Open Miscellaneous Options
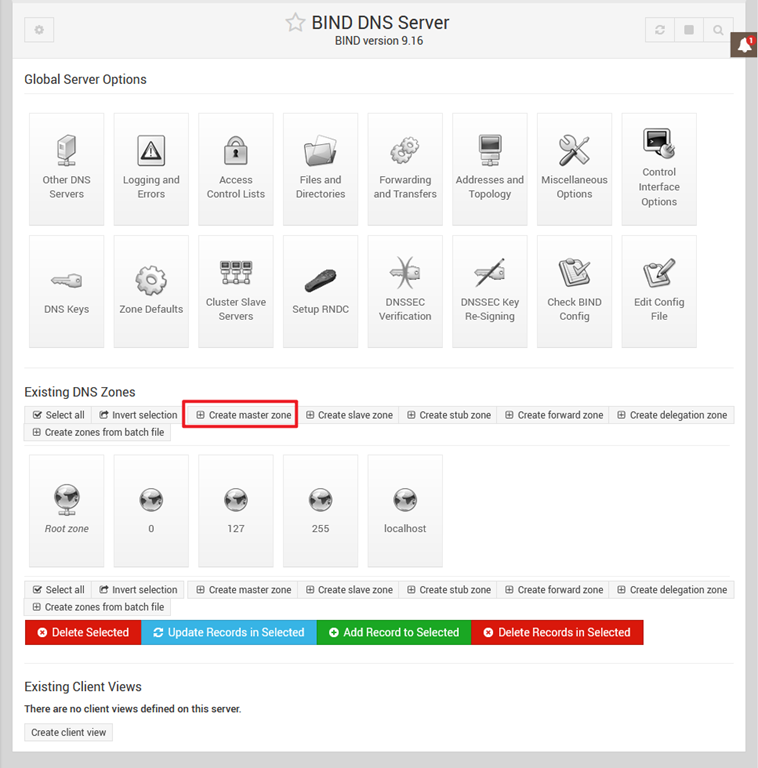The height and width of the screenshot is (768, 758). 574,169
